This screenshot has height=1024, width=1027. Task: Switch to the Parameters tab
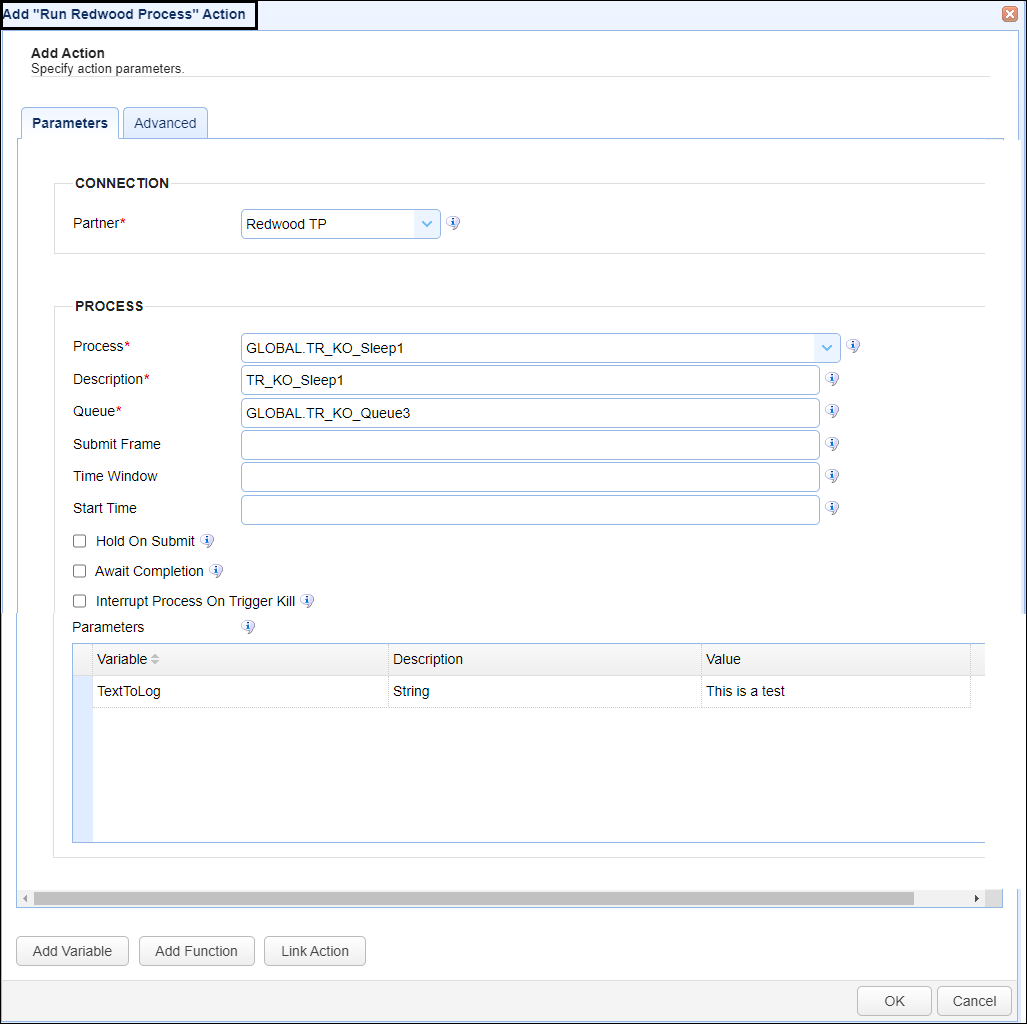(x=70, y=123)
